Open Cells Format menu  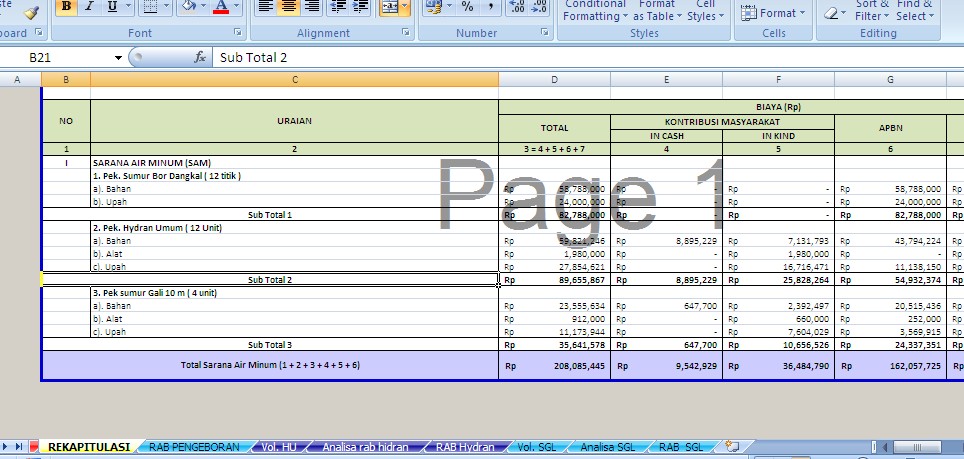click(x=773, y=12)
